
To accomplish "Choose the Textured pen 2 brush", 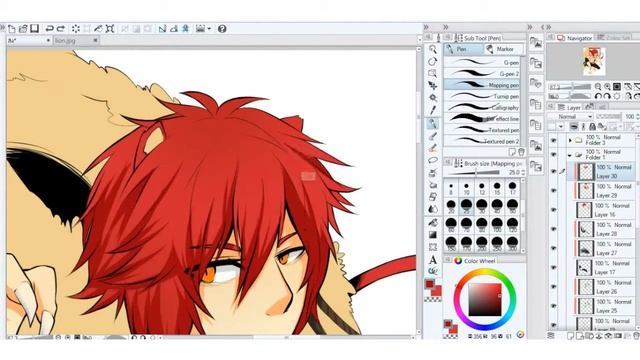I will [x=482, y=141].
